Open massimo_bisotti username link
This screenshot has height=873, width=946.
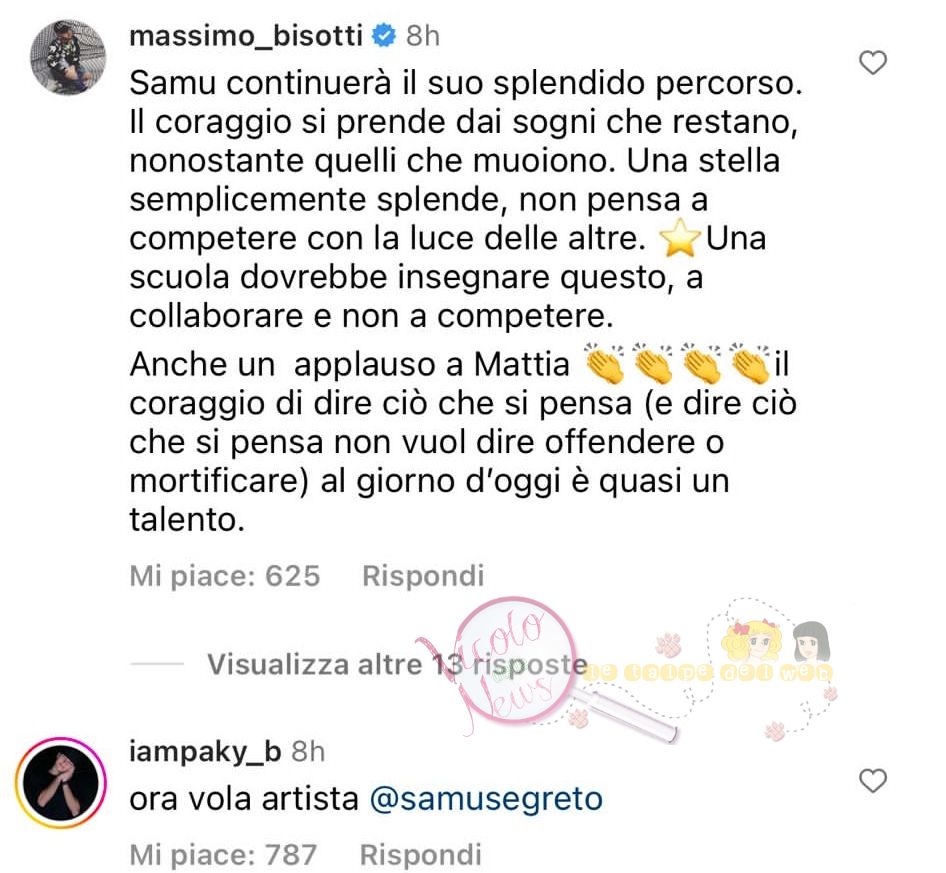click(x=246, y=36)
